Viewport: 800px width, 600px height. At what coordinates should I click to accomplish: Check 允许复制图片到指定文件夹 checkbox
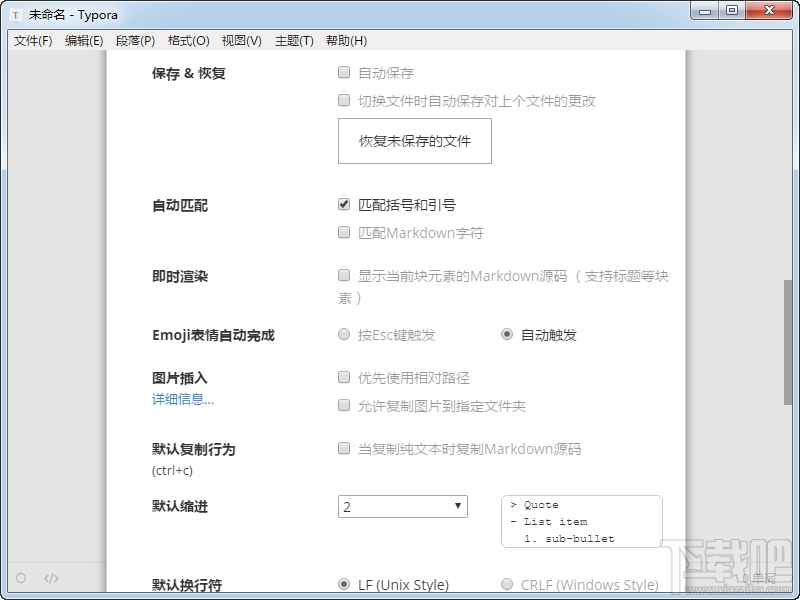pos(344,406)
